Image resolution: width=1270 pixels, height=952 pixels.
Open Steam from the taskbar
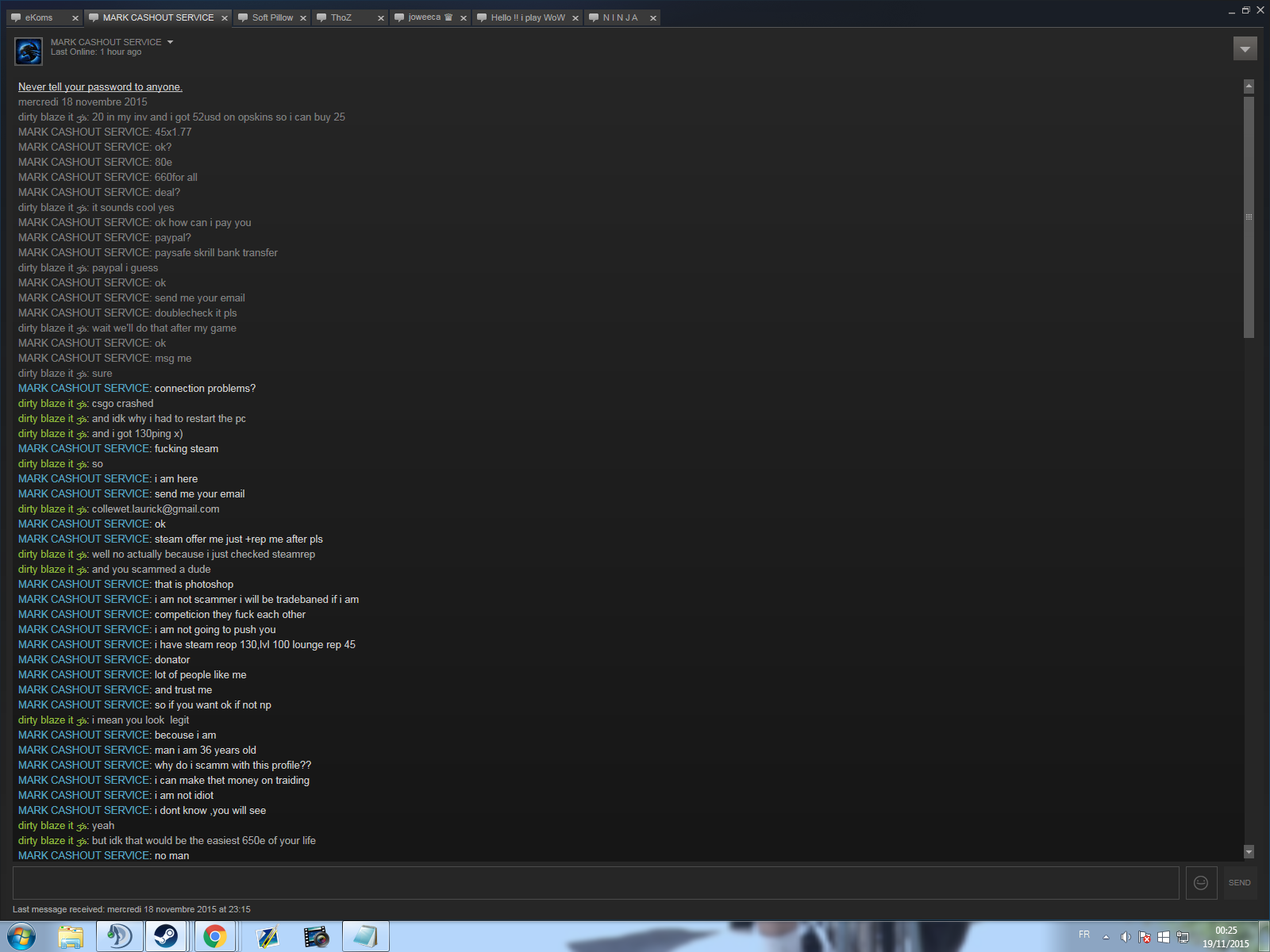tap(166, 937)
